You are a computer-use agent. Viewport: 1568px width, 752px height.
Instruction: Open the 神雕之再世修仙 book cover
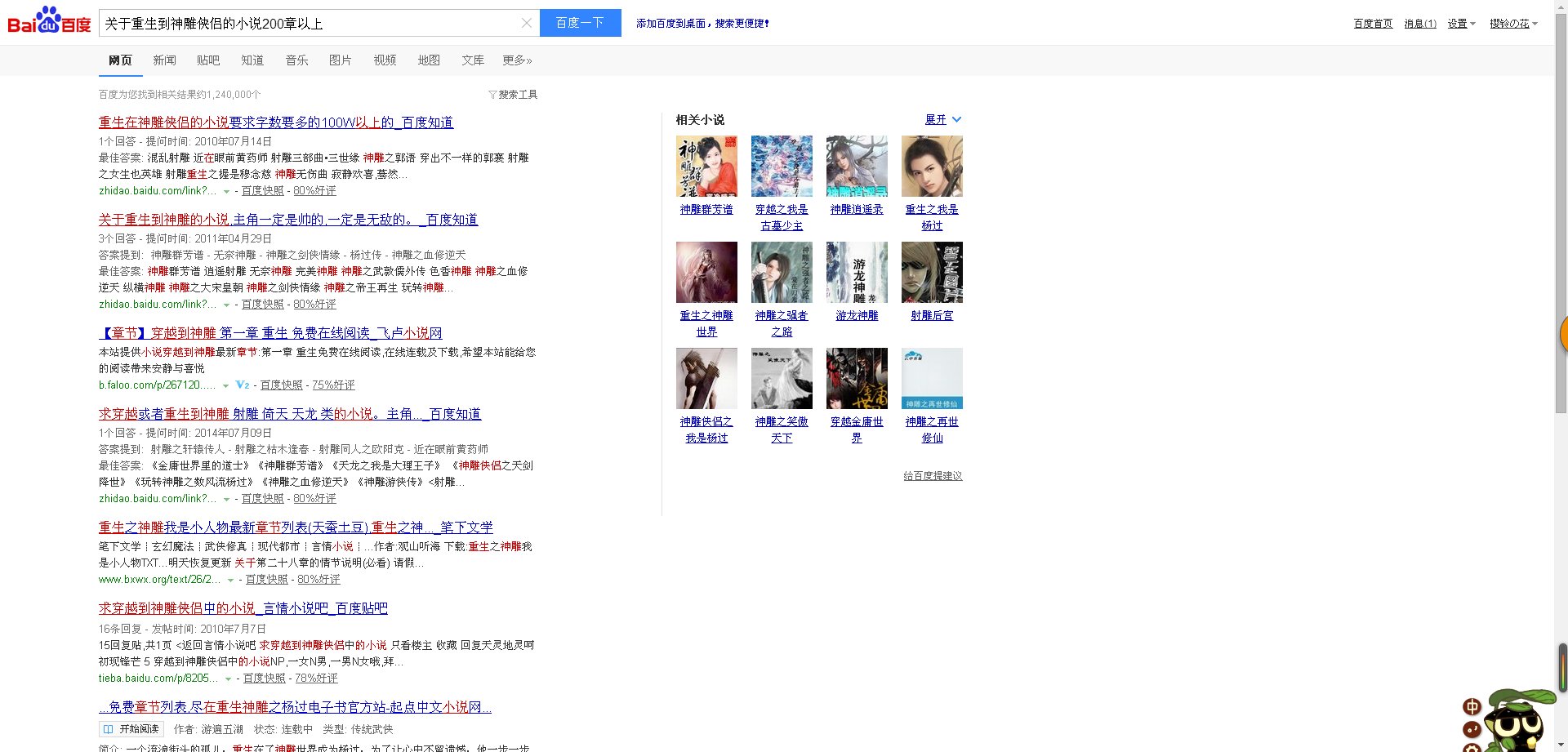pos(932,378)
